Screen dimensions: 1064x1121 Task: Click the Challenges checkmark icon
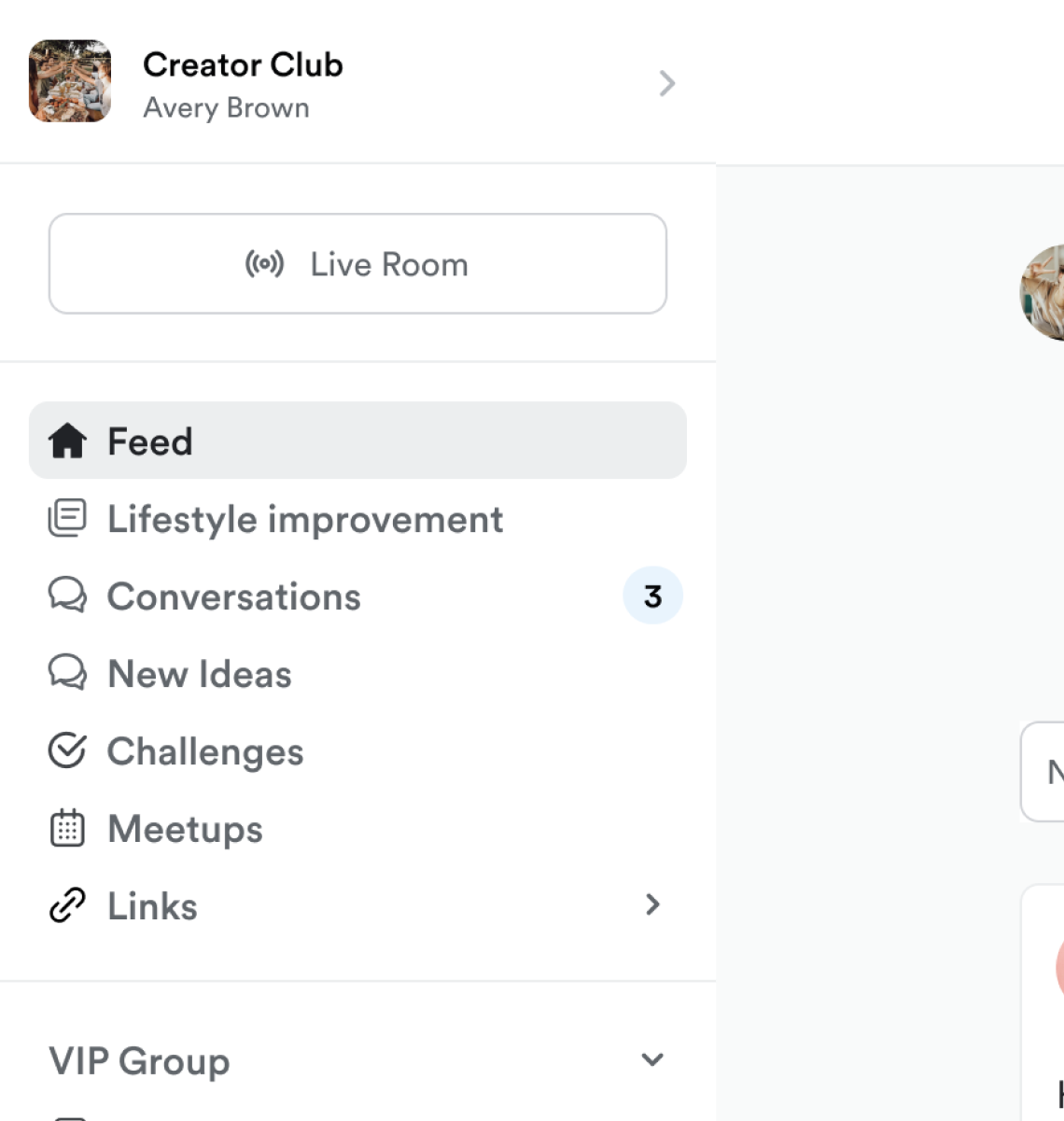67,750
